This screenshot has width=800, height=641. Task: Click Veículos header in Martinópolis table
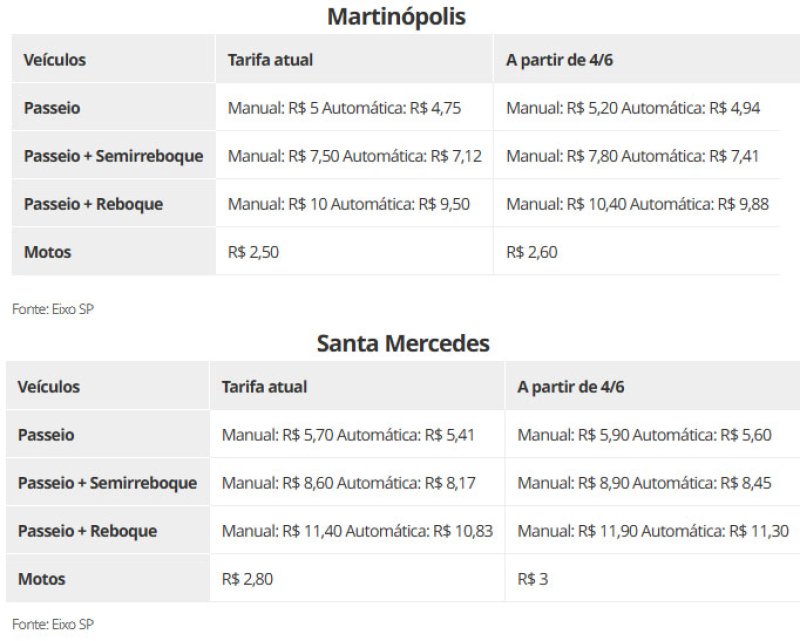[55, 60]
